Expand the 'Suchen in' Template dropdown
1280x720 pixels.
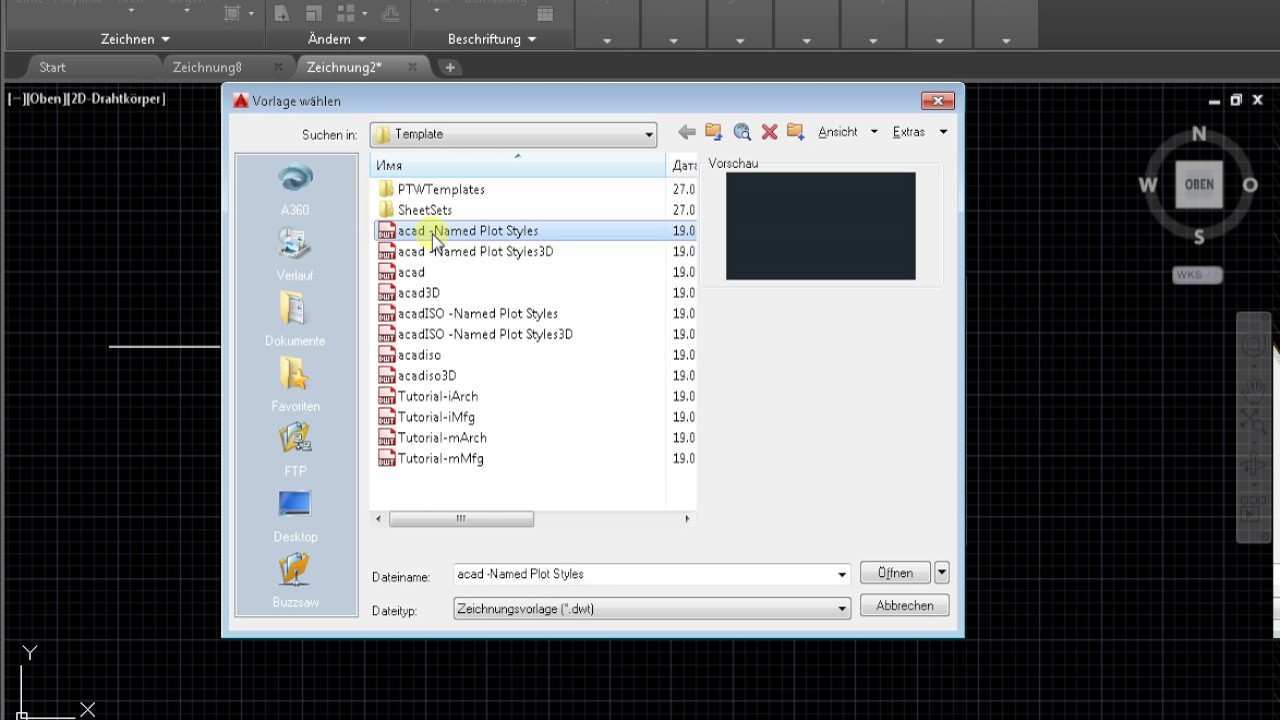tap(648, 134)
